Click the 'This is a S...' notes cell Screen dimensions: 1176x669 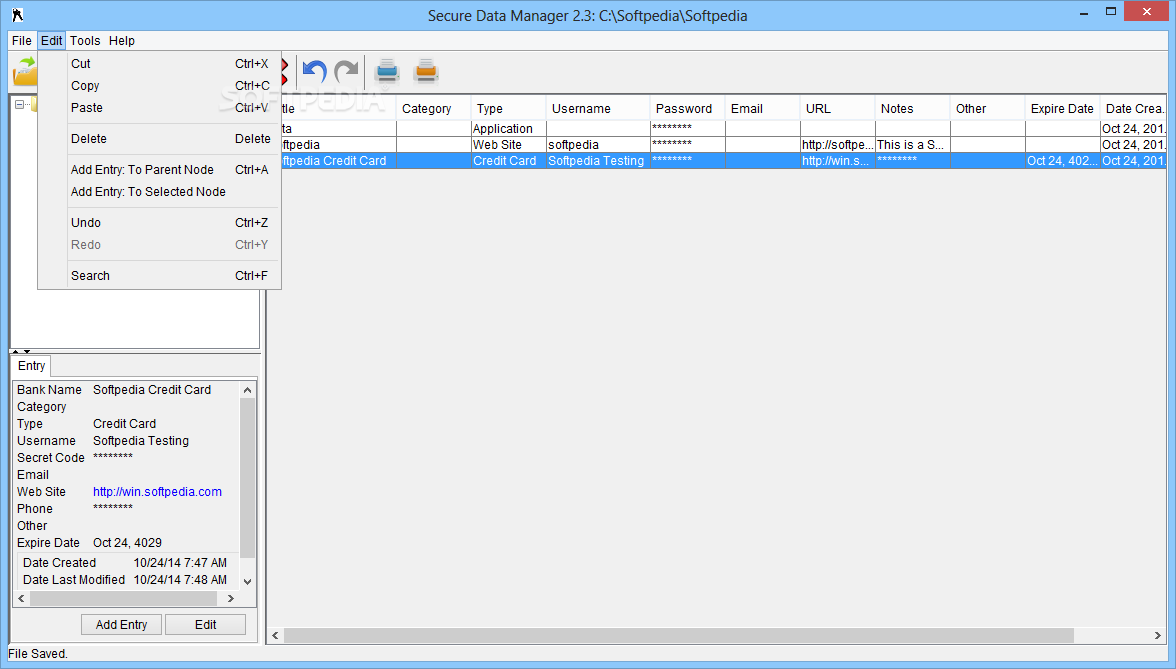(x=913, y=145)
